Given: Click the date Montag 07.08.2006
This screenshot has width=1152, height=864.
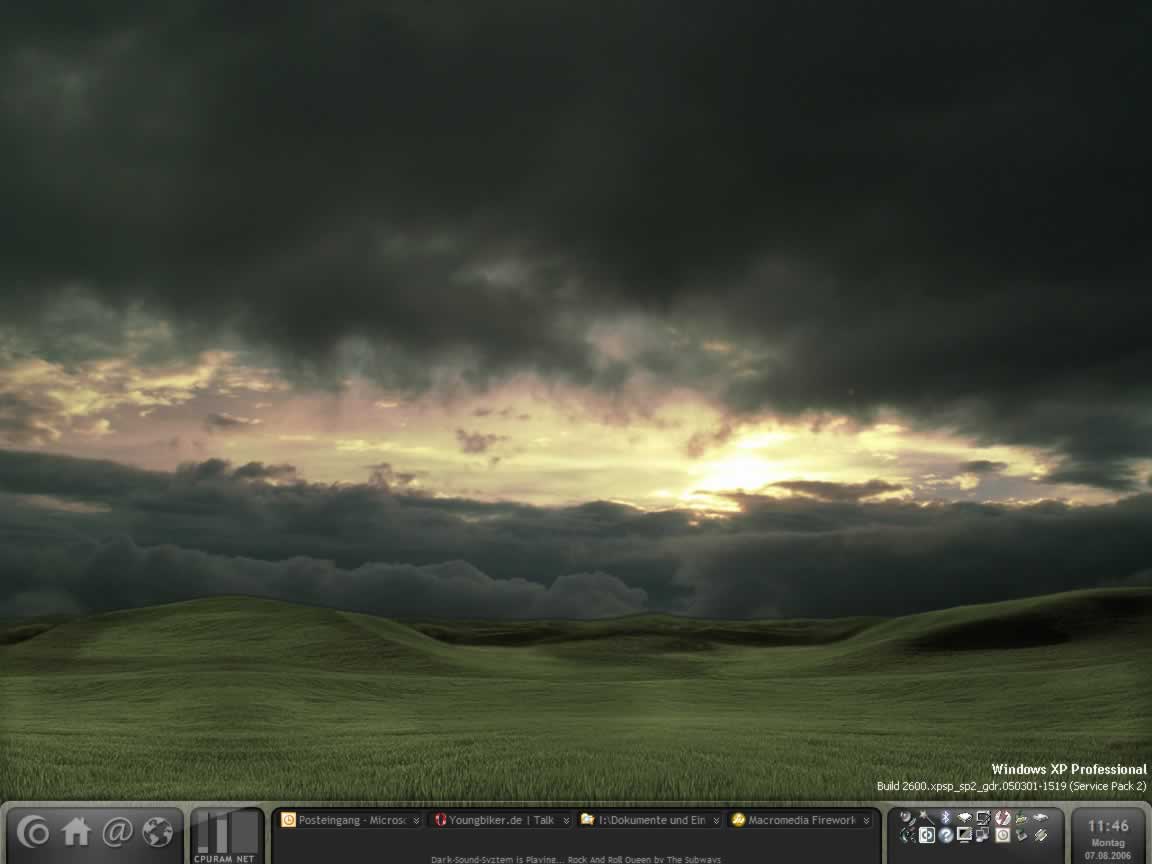Looking at the screenshot, I should pos(1108,849).
